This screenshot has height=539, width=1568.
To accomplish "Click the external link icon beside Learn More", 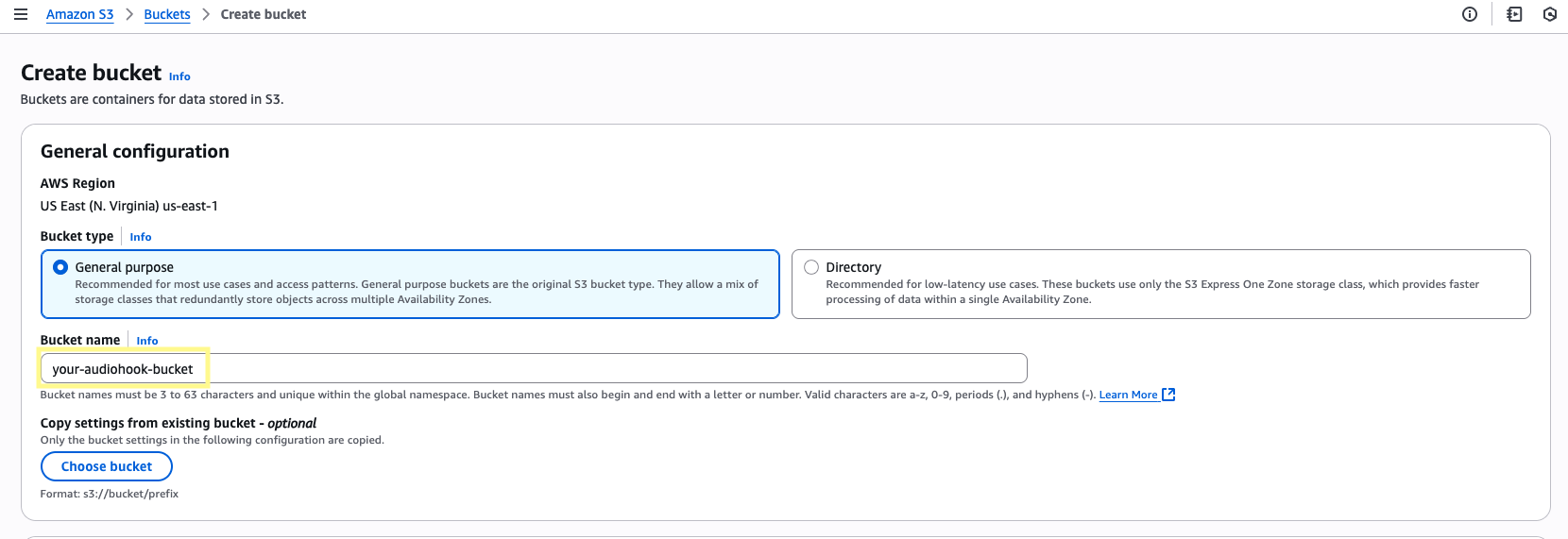I will (x=1168, y=395).
